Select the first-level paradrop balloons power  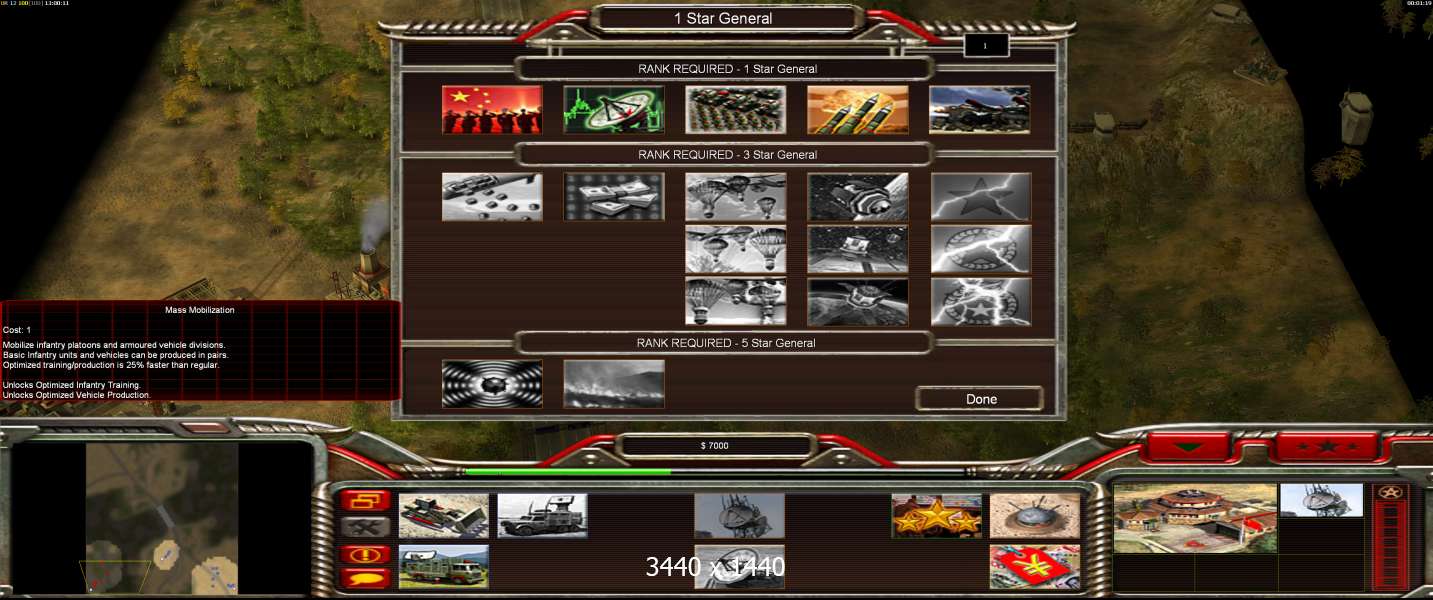click(x=736, y=197)
